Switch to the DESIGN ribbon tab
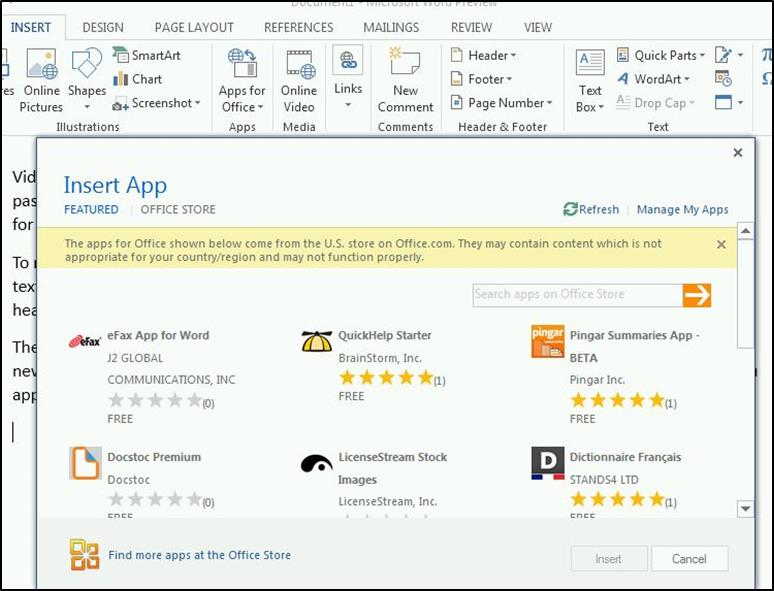 pyautogui.click(x=103, y=27)
